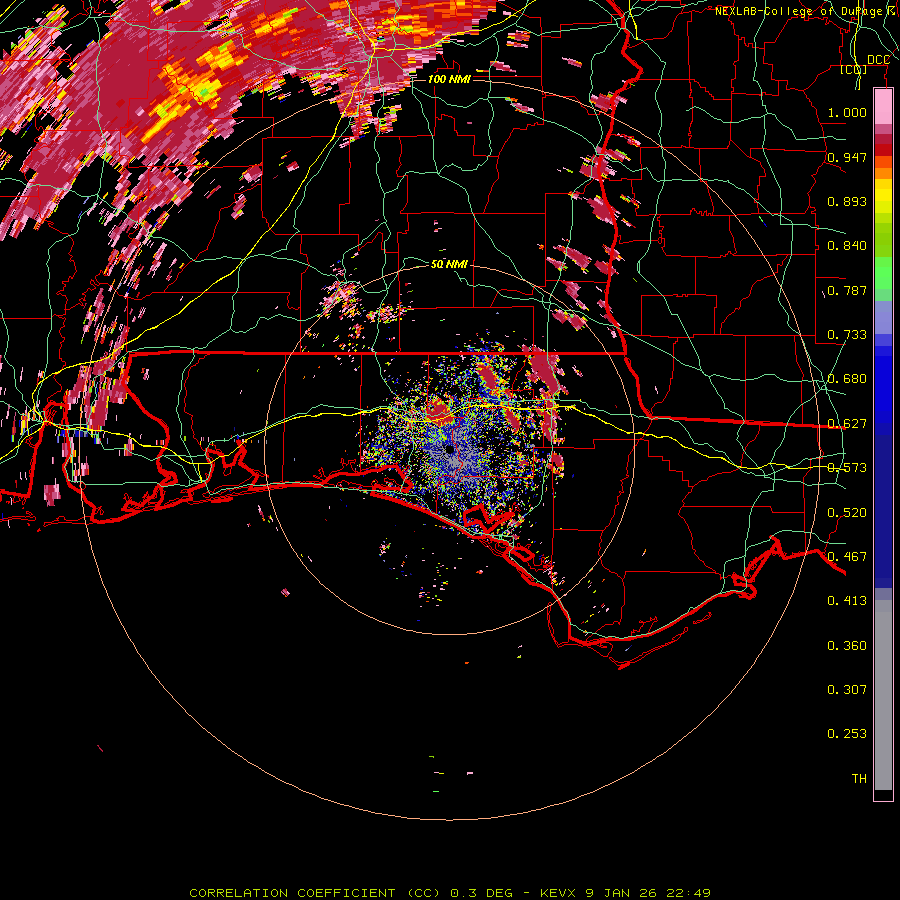
Task: Click the 0.893 scale value
Action: pos(847,201)
